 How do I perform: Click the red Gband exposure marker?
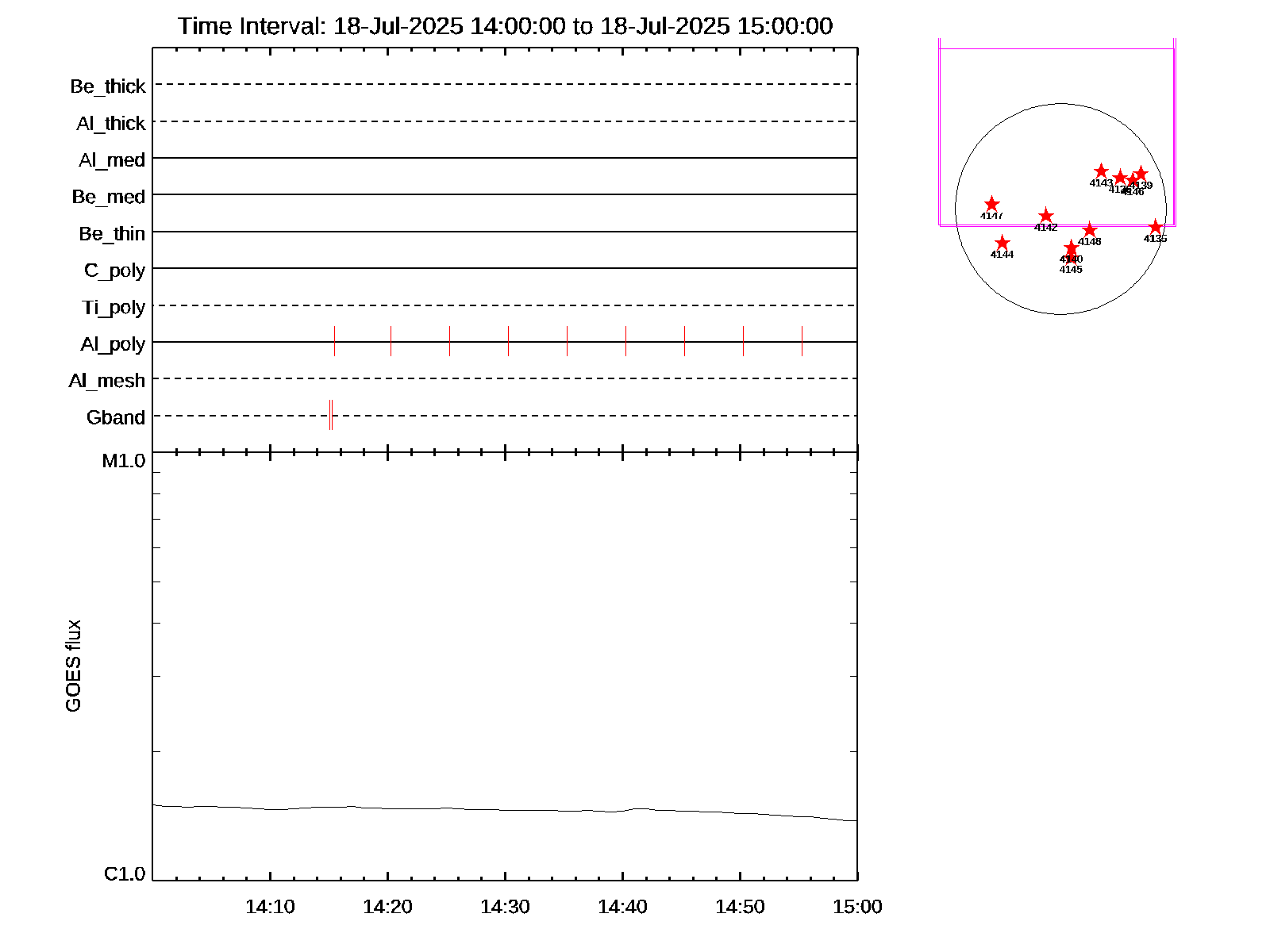coord(331,415)
